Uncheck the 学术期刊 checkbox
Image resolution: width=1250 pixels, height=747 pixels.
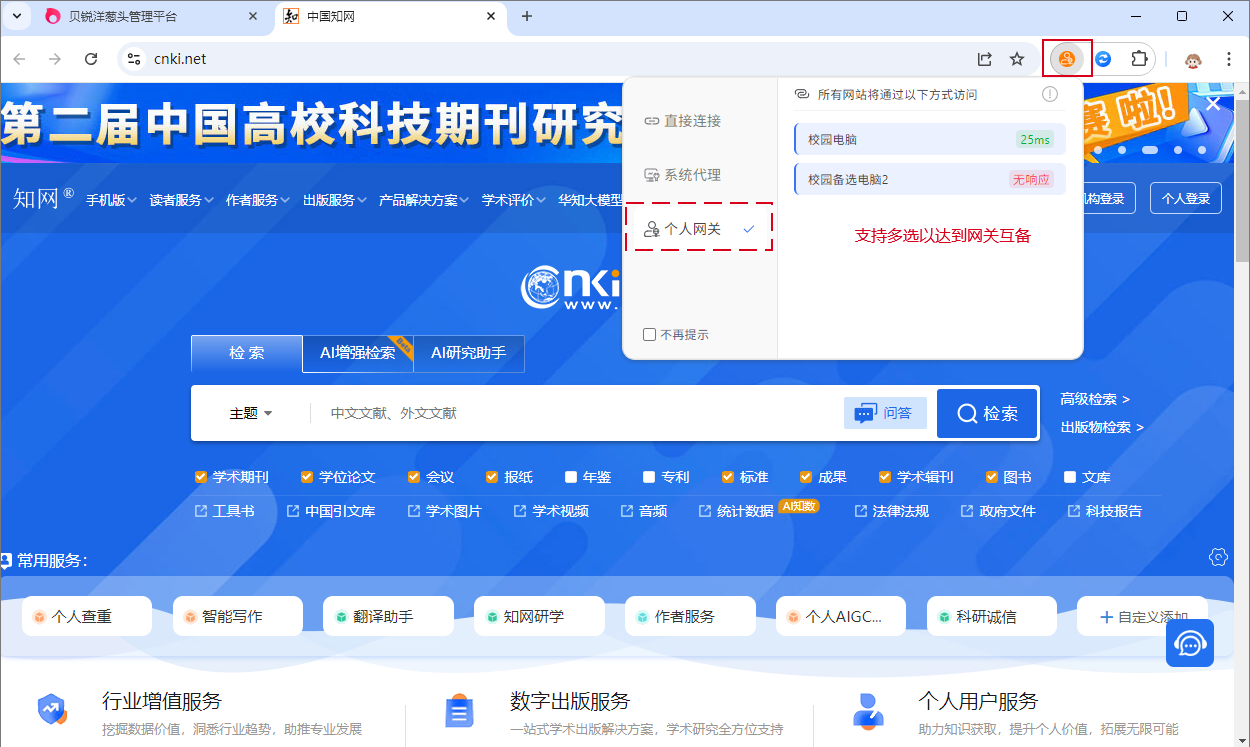(x=201, y=477)
